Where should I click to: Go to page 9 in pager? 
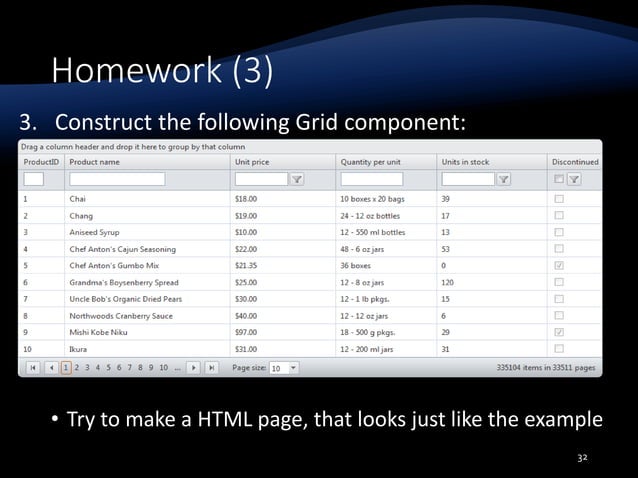pyautogui.click(x=151, y=368)
